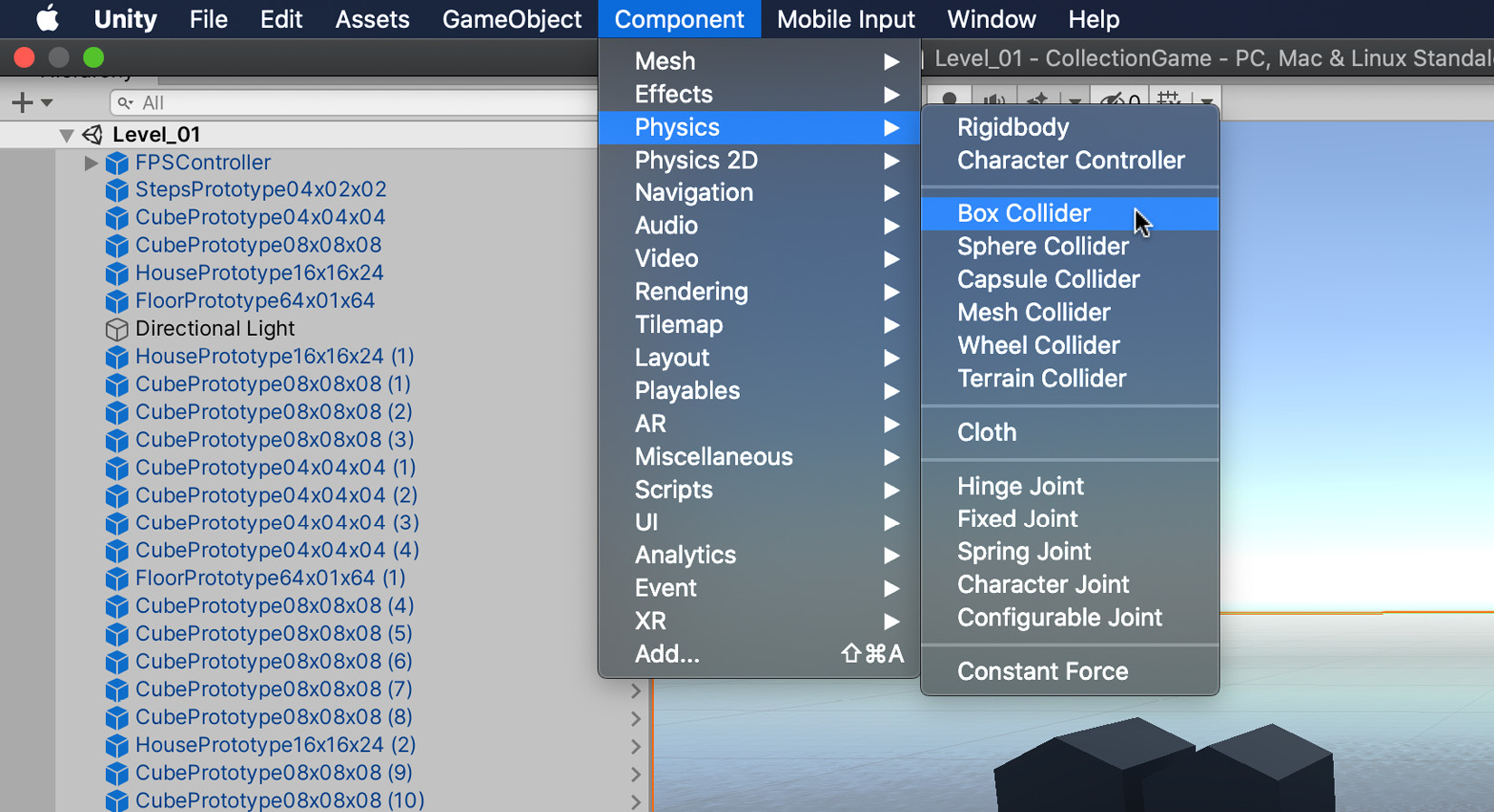
Task: Open prefab arrow for CubePrototype08x08x08 (7)
Action: click(636, 692)
